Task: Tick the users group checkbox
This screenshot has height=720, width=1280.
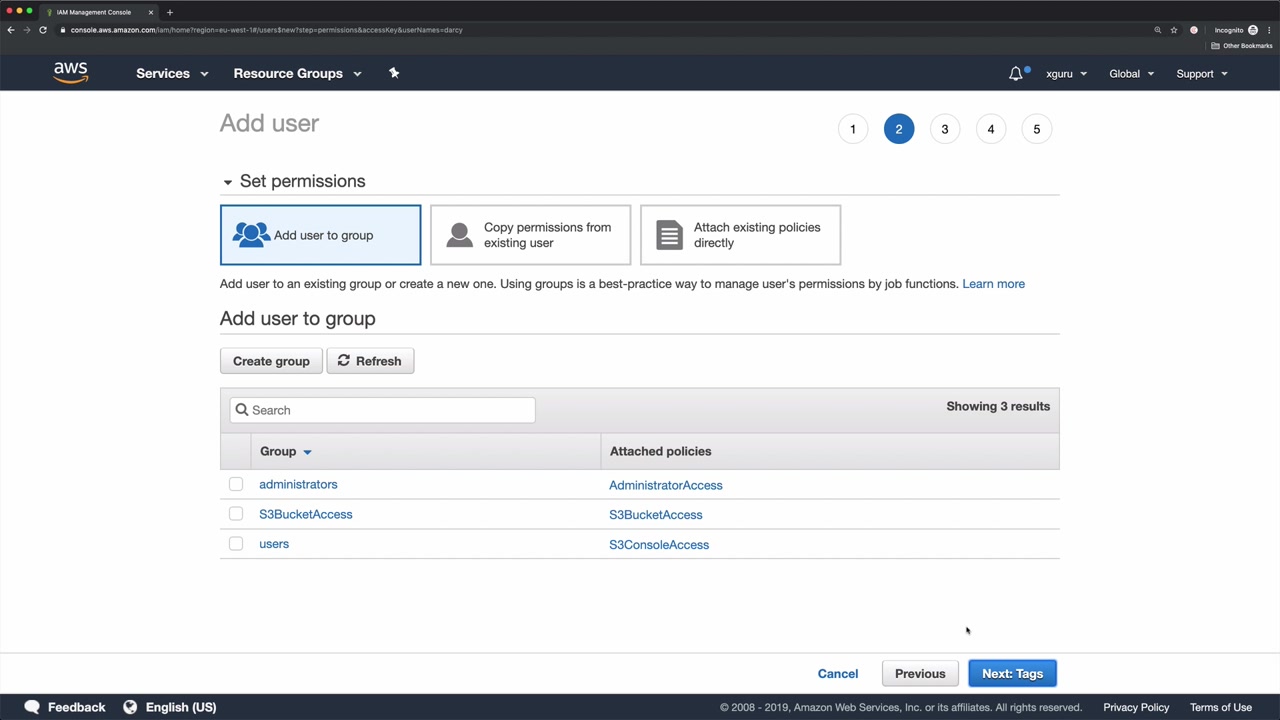Action: point(236,544)
